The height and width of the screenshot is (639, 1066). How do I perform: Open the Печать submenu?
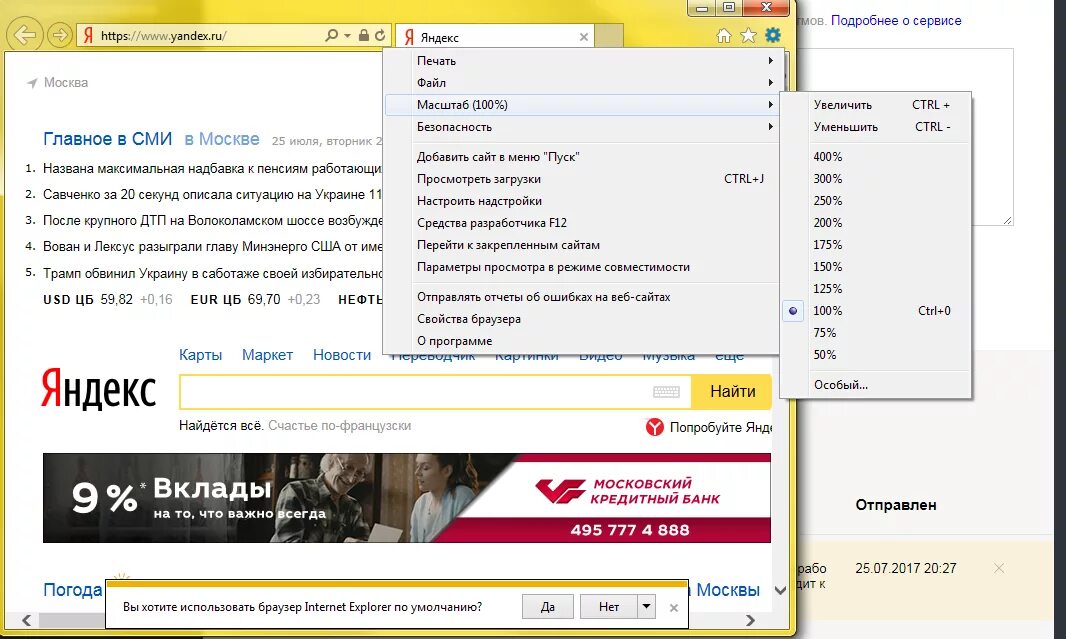tap(582, 61)
